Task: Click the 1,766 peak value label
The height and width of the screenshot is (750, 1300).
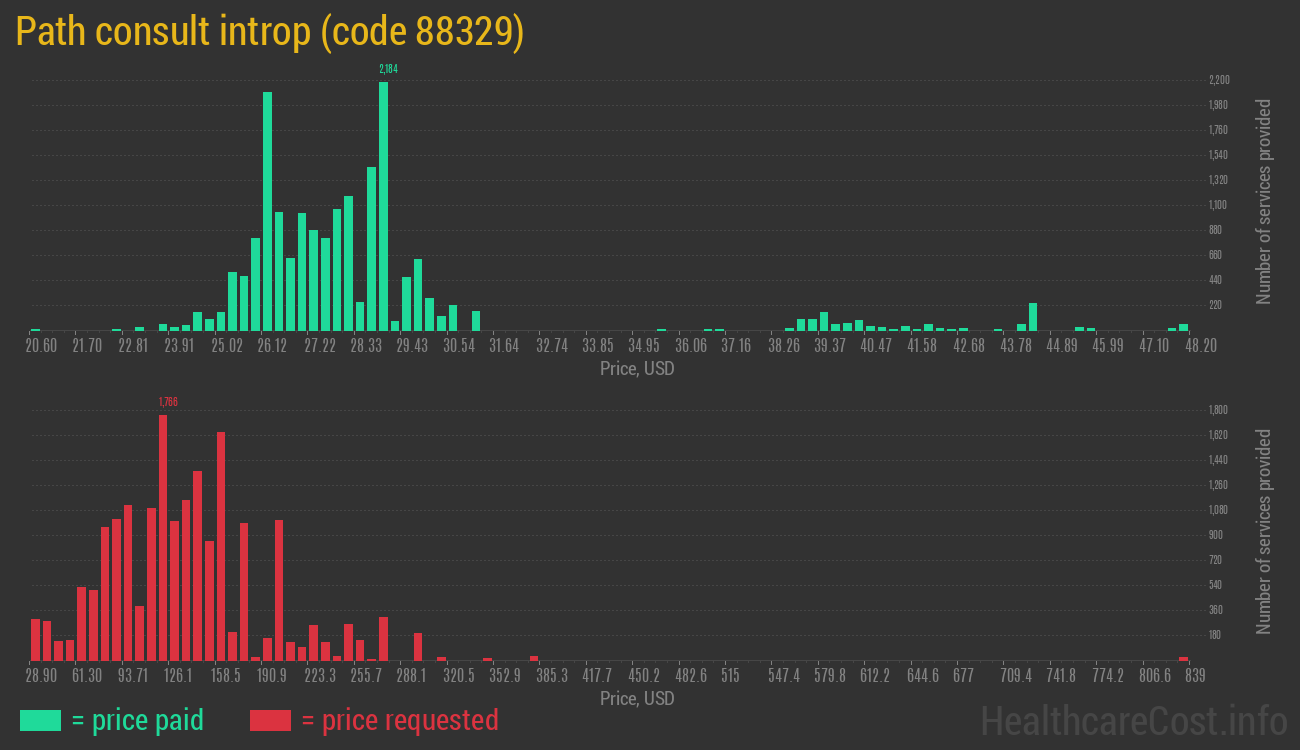Action: [x=168, y=402]
